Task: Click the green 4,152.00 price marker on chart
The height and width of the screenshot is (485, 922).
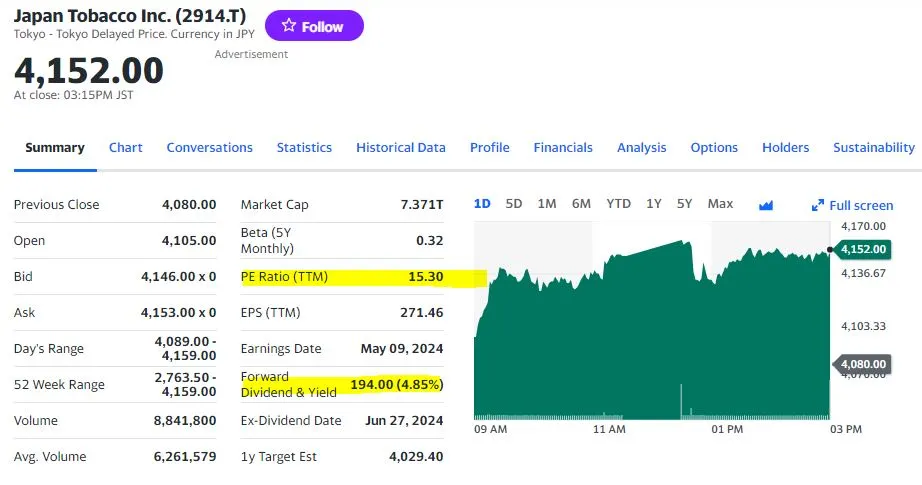Action: point(862,249)
